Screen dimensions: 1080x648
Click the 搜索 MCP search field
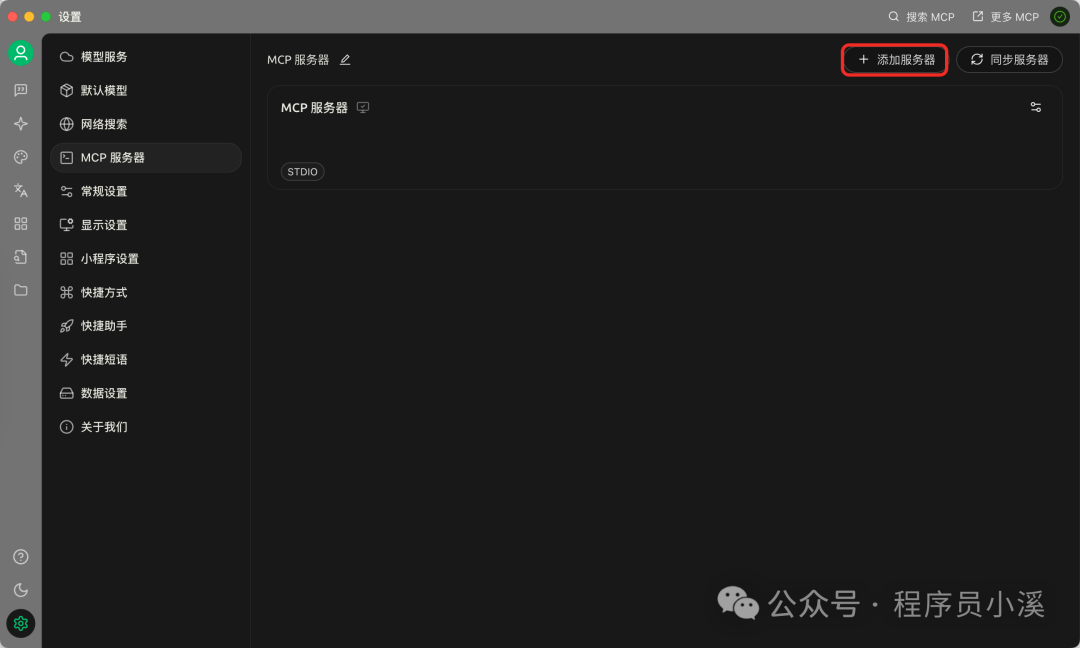pyautogui.click(x=921, y=17)
